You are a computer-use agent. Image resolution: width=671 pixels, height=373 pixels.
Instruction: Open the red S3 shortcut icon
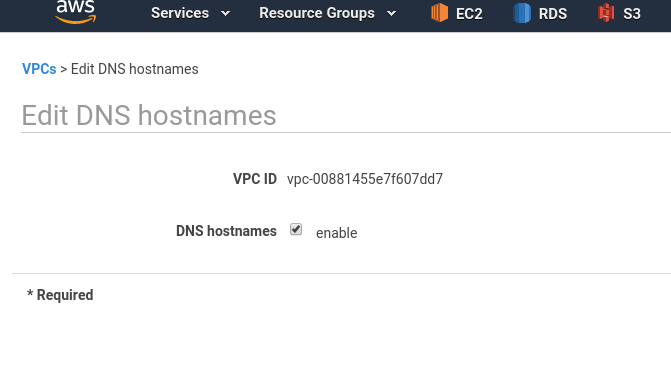[x=606, y=12]
